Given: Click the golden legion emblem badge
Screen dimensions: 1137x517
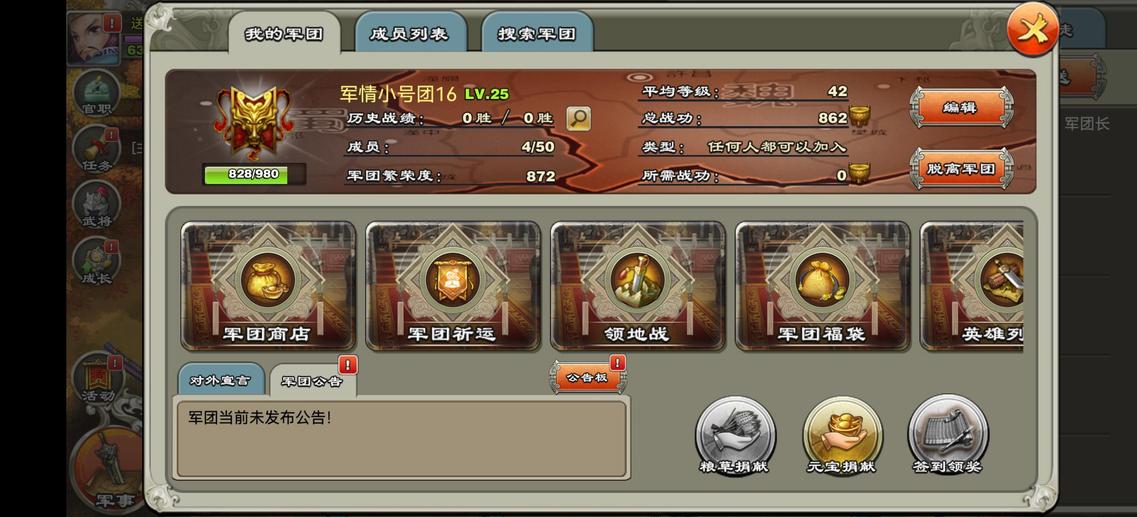Looking at the screenshot, I should point(251,122).
